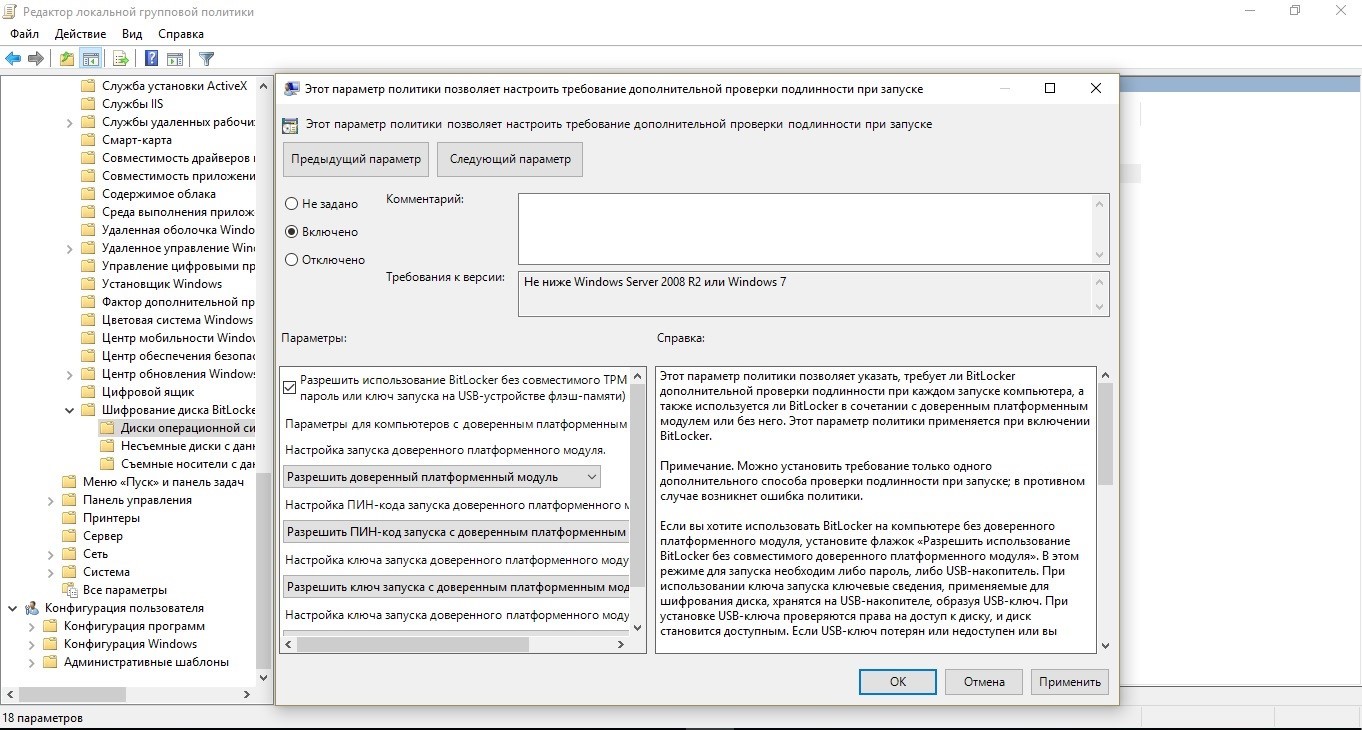This screenshot has height=730, width=1362.
Task: Click the Все параметры settings icon
Action: [x=69, y=590]
